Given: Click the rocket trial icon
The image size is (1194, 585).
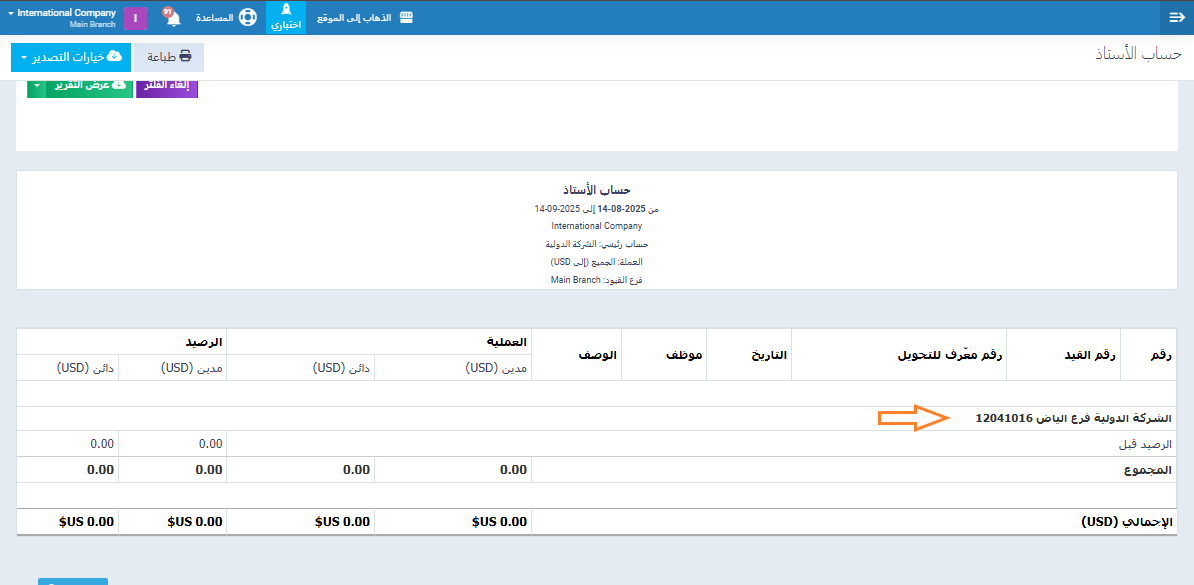Looking at the screenshot, I should (x=286, y=11).
